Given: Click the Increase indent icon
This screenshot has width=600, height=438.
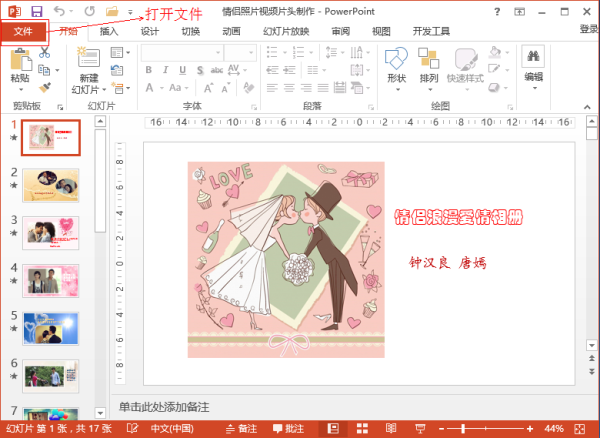Looking at the screenshot, I should (x=289, y=70).
